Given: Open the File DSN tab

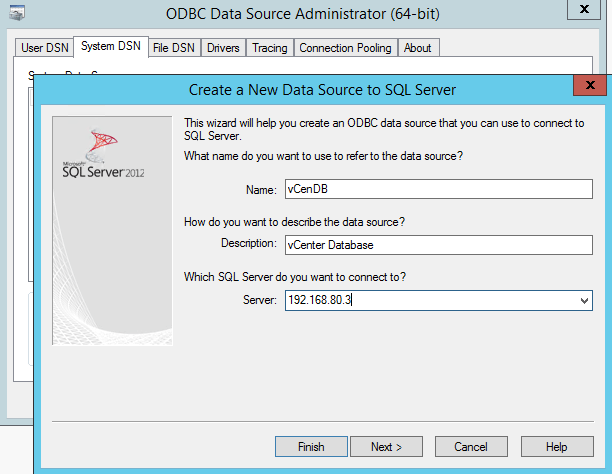Looking at the screenshot, I should pyautogui.click(x=174, y=48).
